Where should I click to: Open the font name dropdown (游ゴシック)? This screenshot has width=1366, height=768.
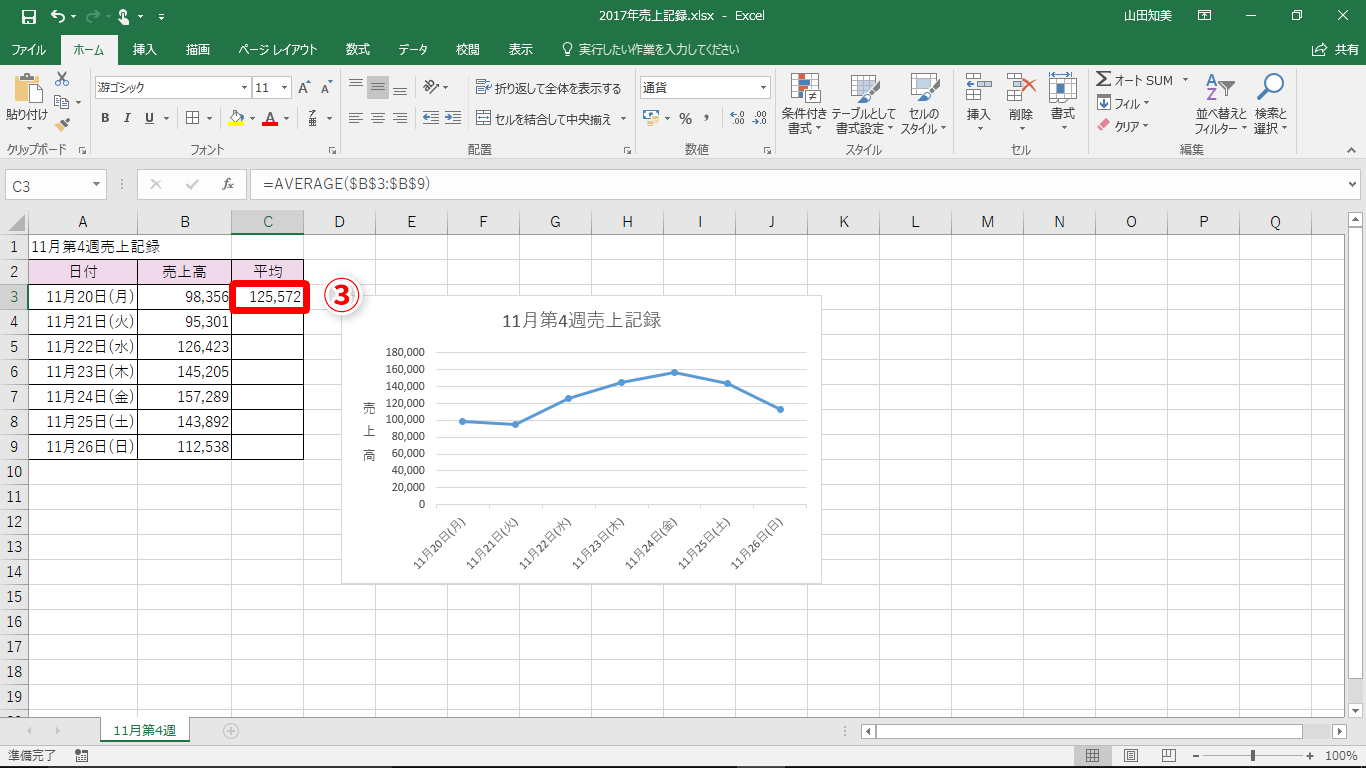click(242, 88)
